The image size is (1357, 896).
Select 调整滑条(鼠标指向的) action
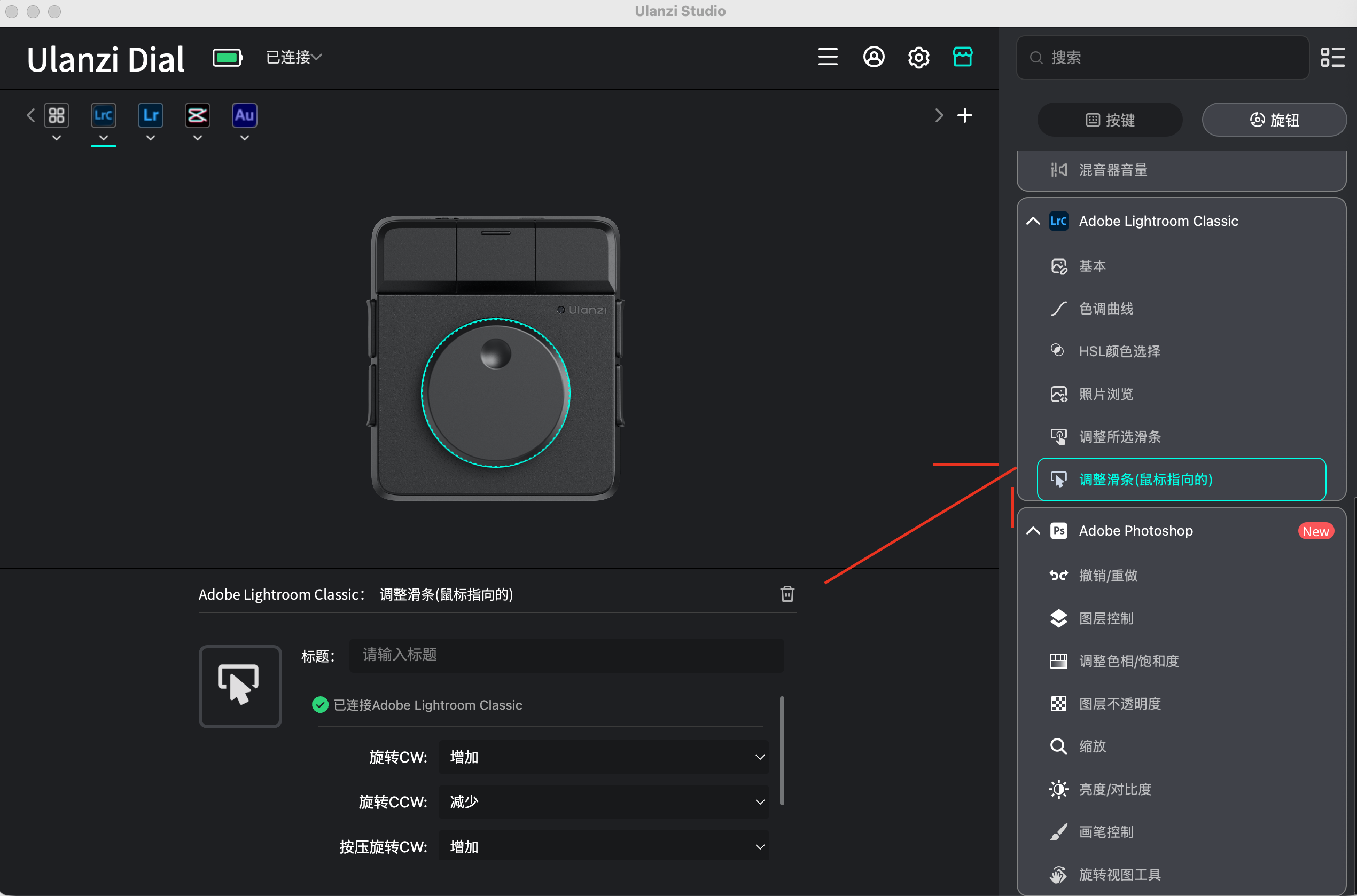click(x=1182, y=480)
